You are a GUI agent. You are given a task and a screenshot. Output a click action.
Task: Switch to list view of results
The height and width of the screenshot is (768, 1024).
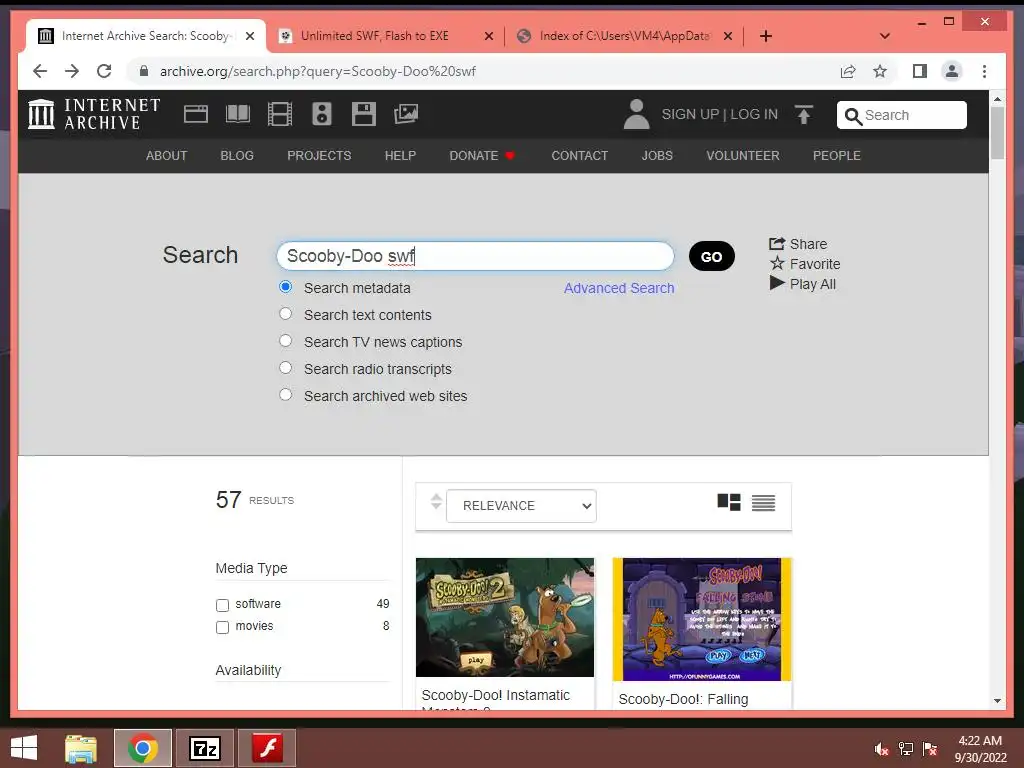(763, 503)
